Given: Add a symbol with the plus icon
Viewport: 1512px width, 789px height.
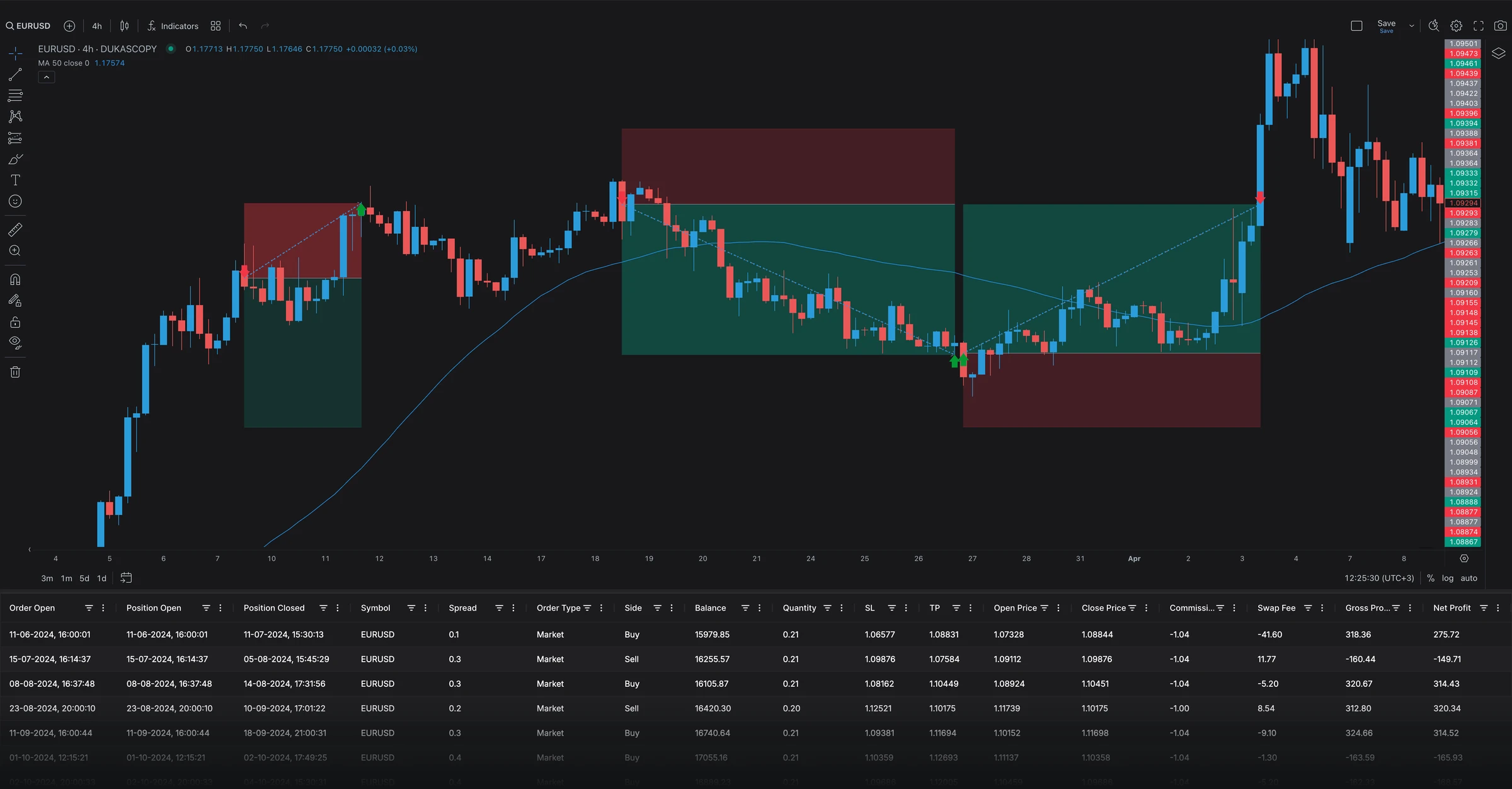Looking at the screenshot, I should (69, 26).
